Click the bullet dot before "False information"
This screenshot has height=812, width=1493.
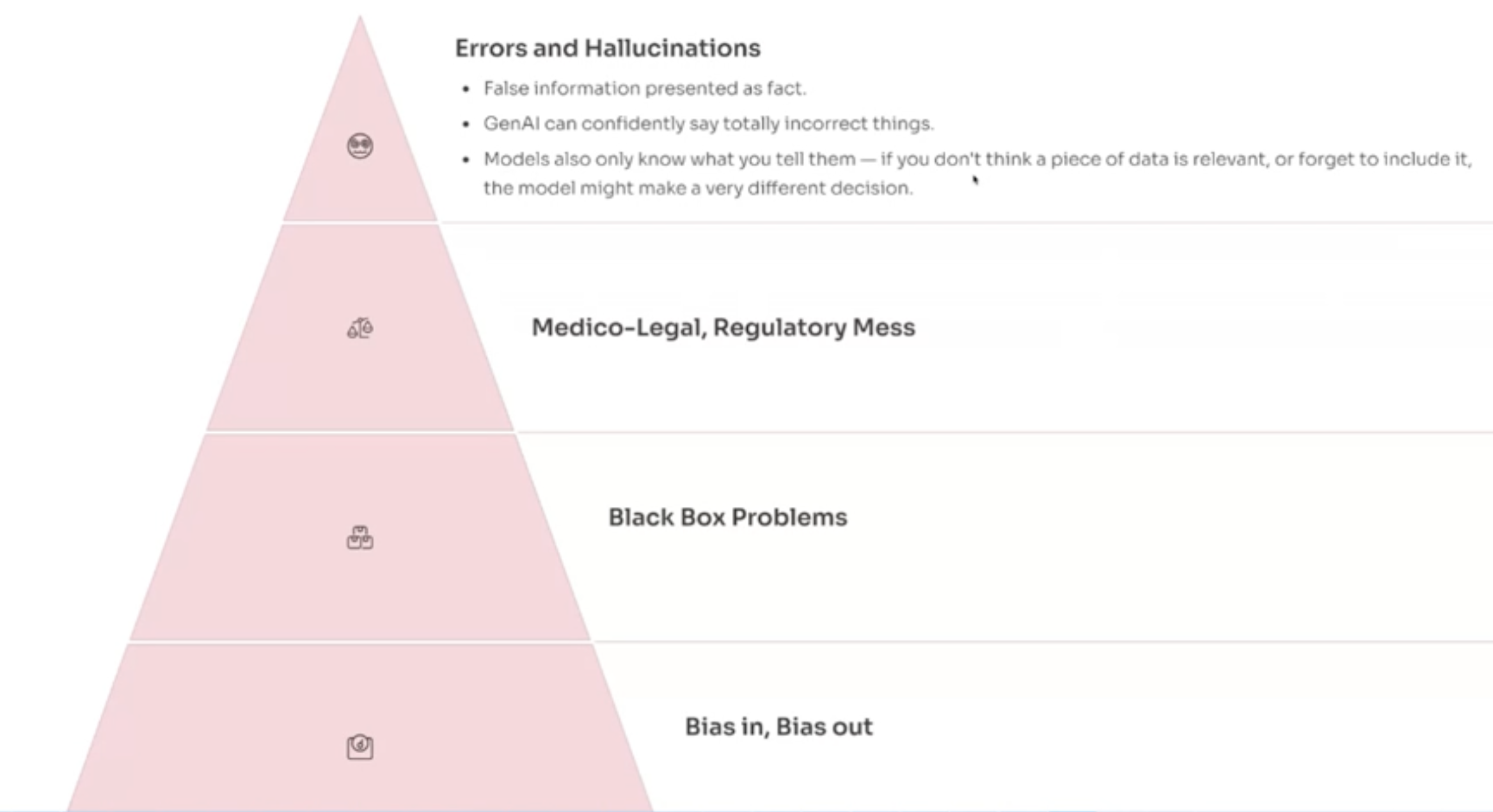(x=466, y=89)
